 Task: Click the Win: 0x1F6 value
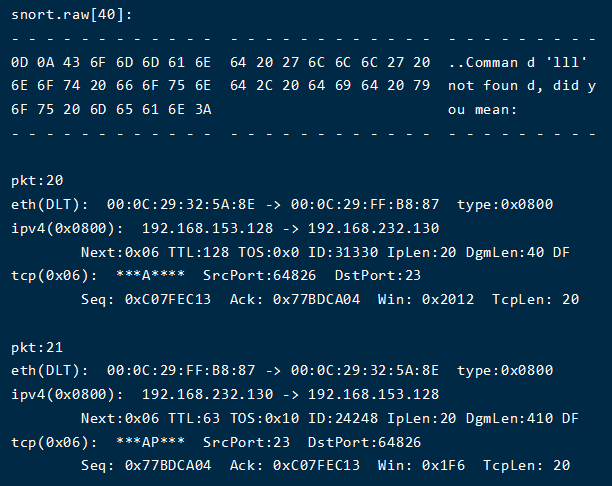[422, 465]
